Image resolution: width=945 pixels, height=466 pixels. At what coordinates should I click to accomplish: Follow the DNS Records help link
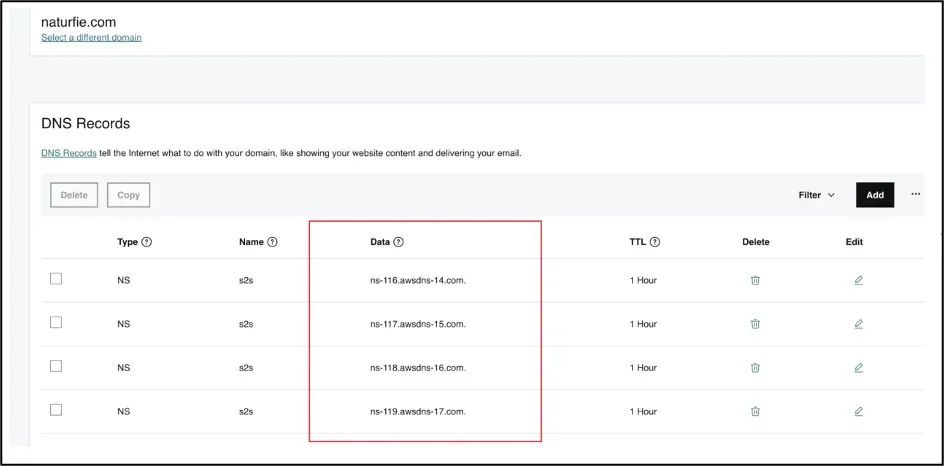point(69,153)
